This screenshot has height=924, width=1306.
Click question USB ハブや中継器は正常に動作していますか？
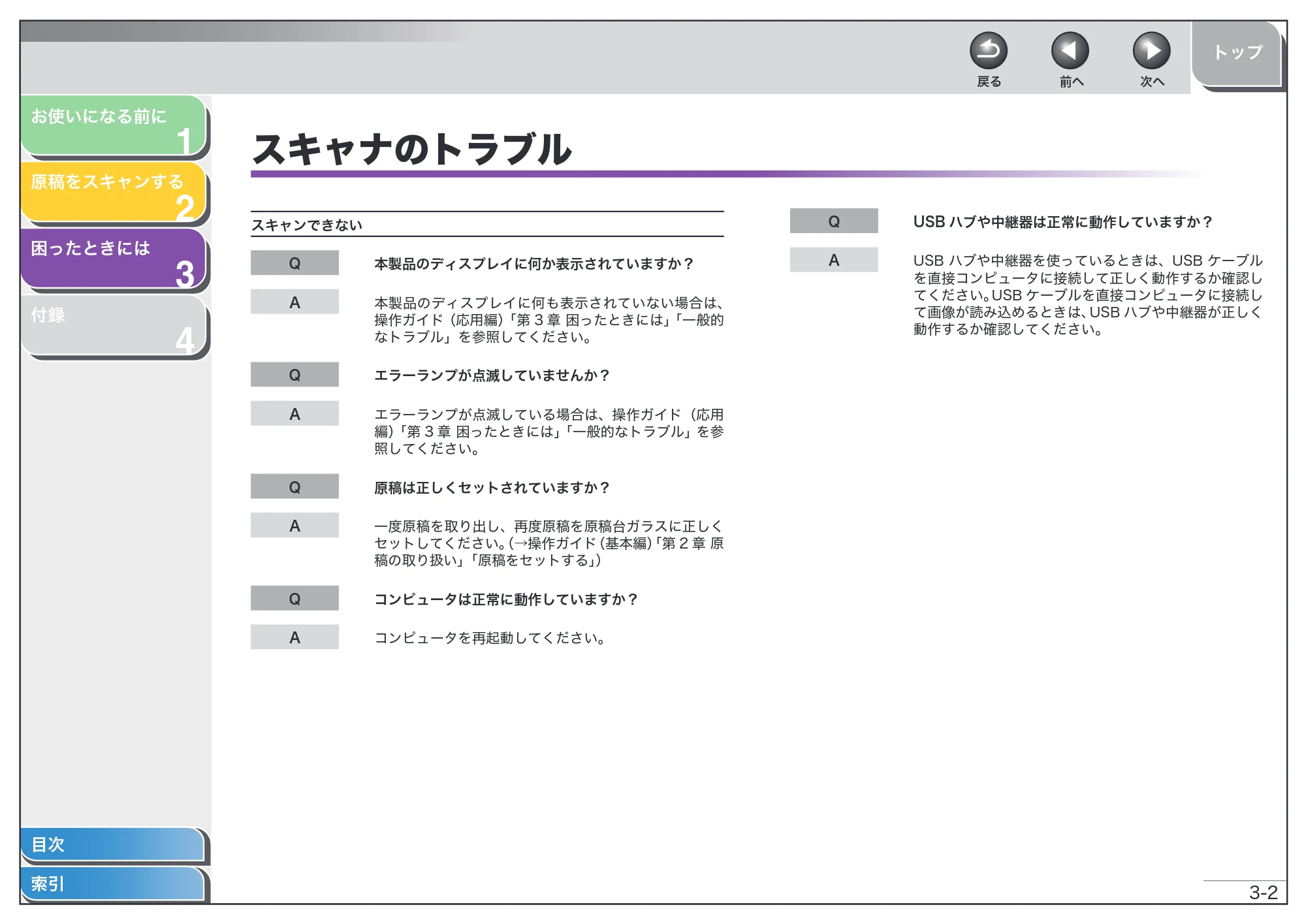click(x=1062, y=222)
